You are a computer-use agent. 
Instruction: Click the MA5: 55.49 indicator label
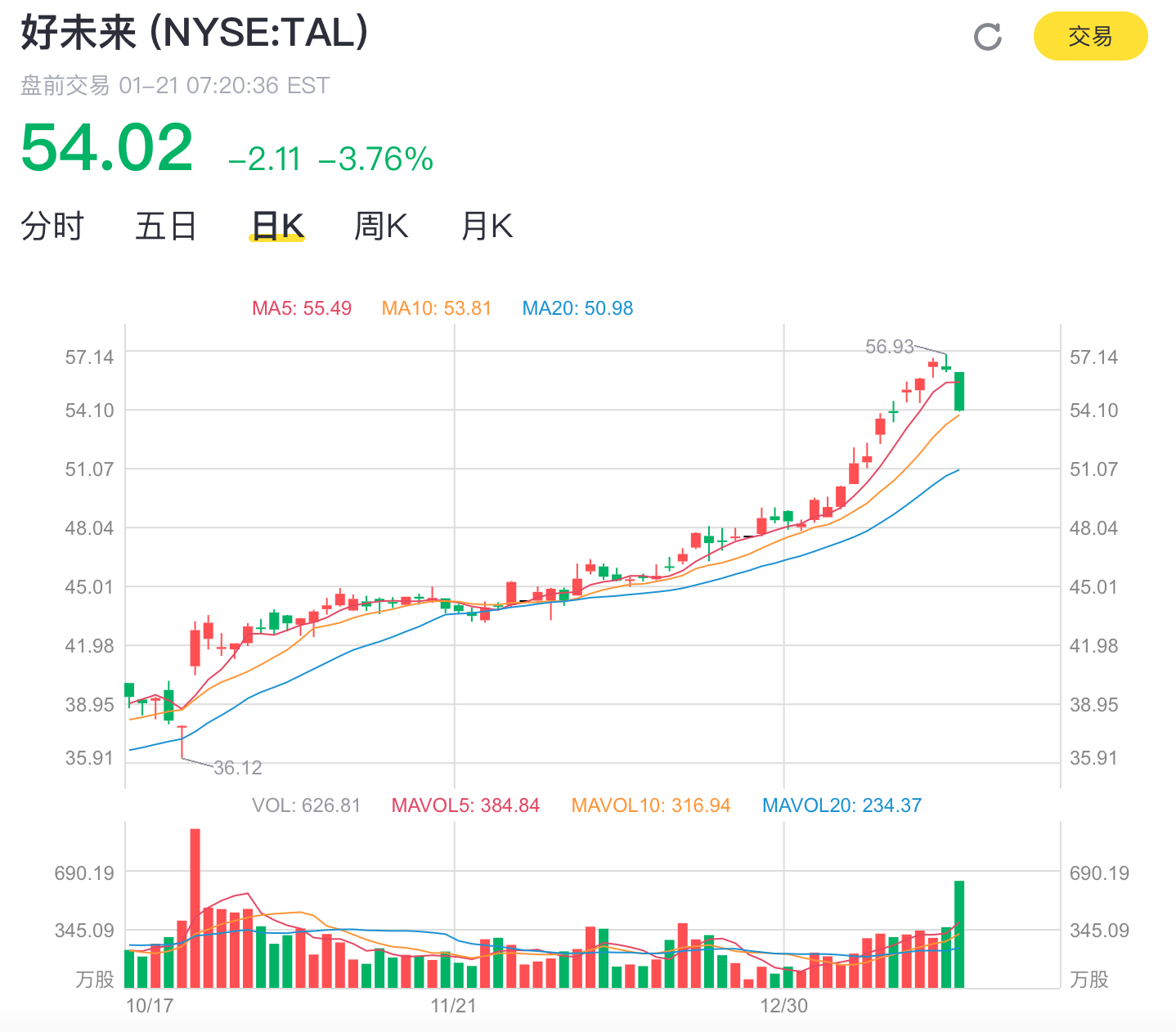pos(302,308)
